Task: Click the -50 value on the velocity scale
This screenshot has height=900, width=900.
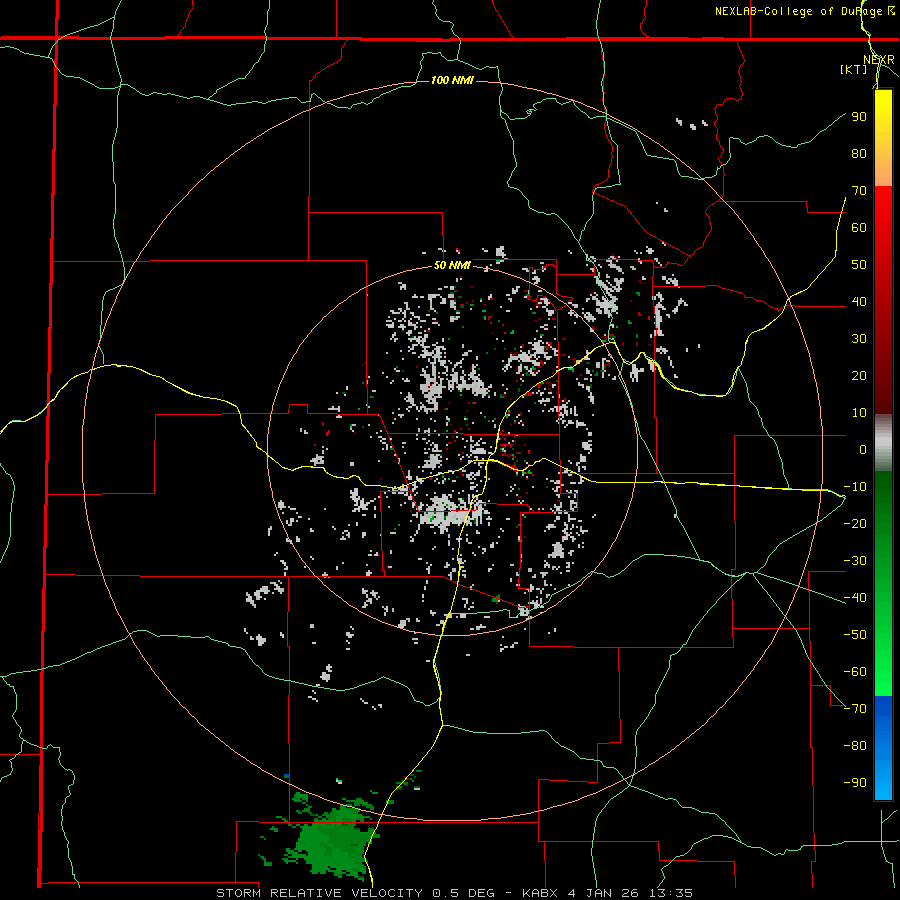Action: [x=855, y=635]
